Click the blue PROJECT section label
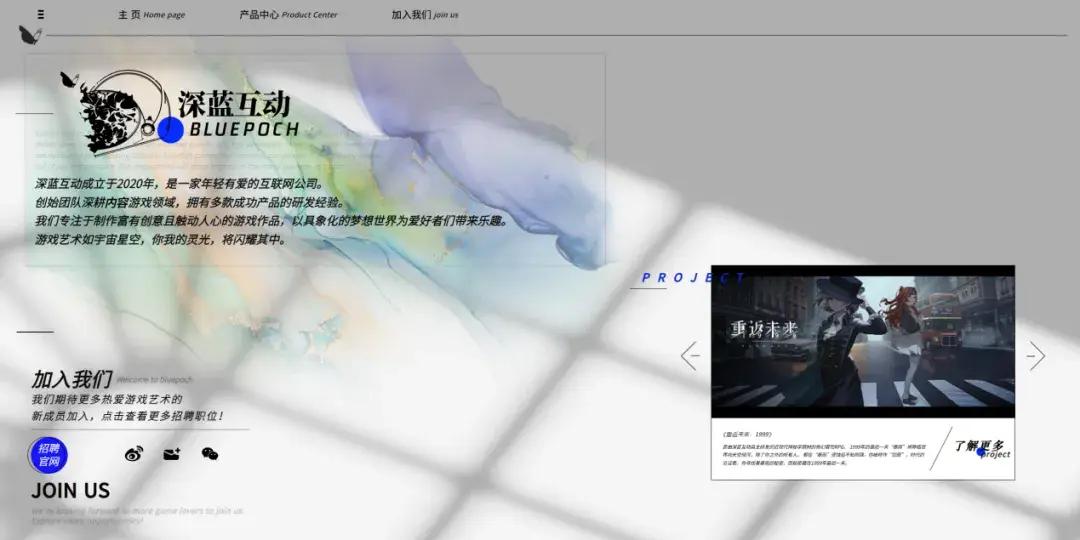 point(693,278)
